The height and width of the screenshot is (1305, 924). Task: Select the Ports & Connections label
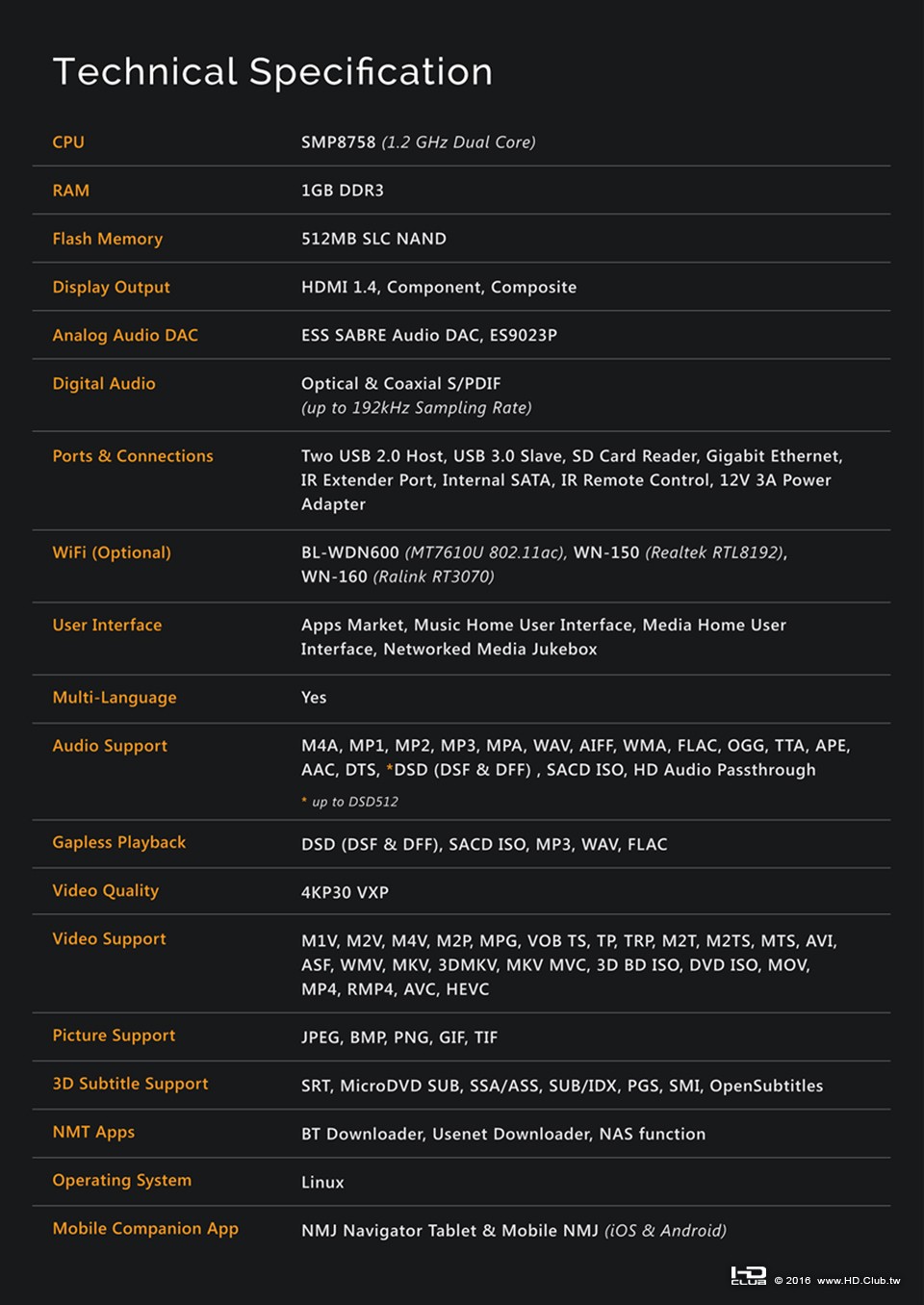tap(133, 456)
